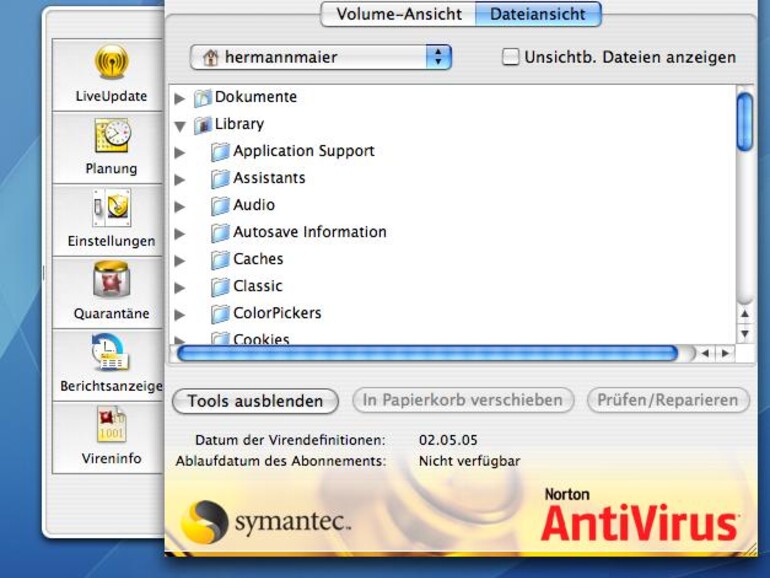Click the horizontal scrollbar thumb
The width and height of the screenshot is (770, 578).
(x=427, y=353)
